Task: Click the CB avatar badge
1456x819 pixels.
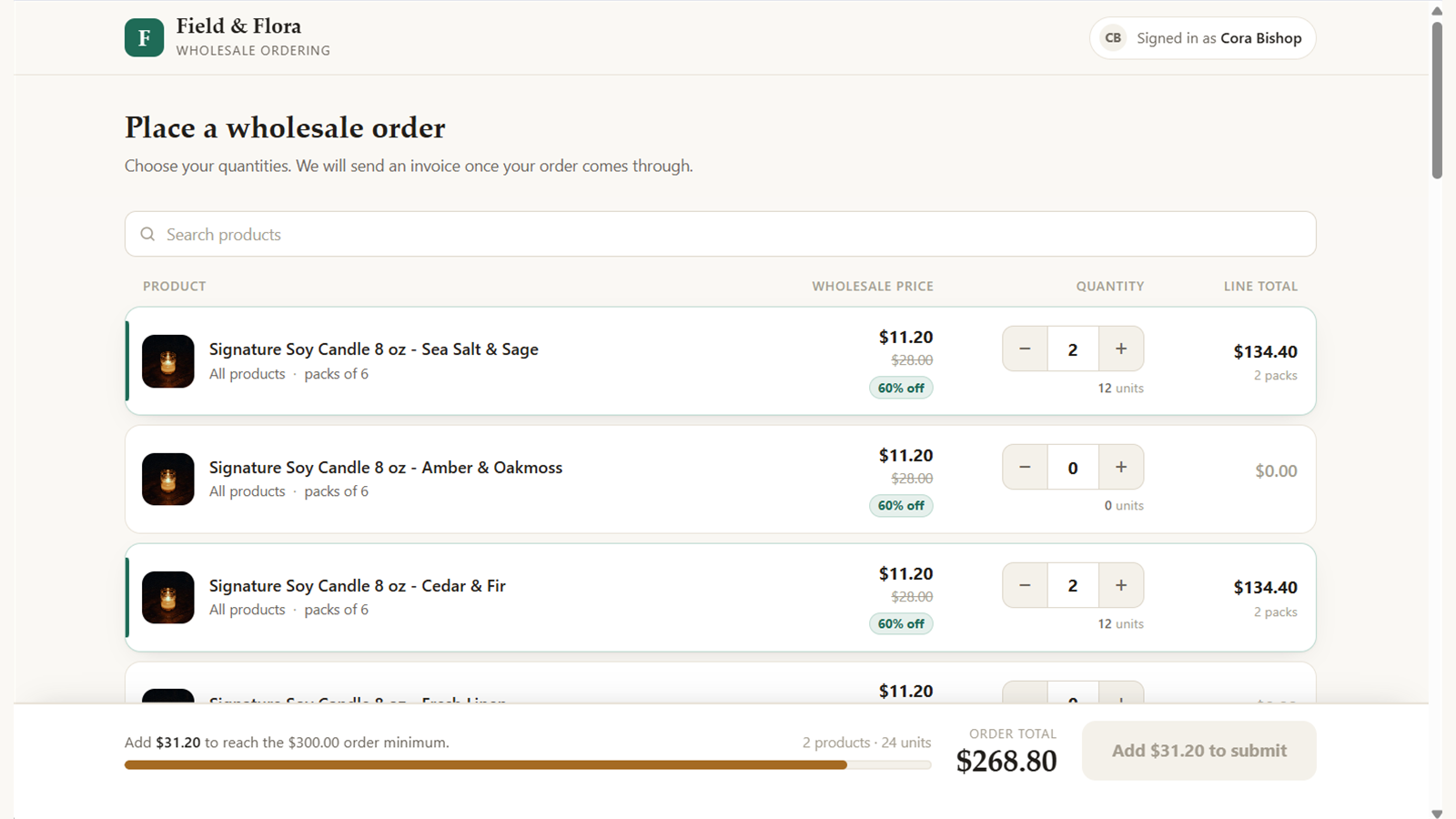Action: coord(1113,38)
